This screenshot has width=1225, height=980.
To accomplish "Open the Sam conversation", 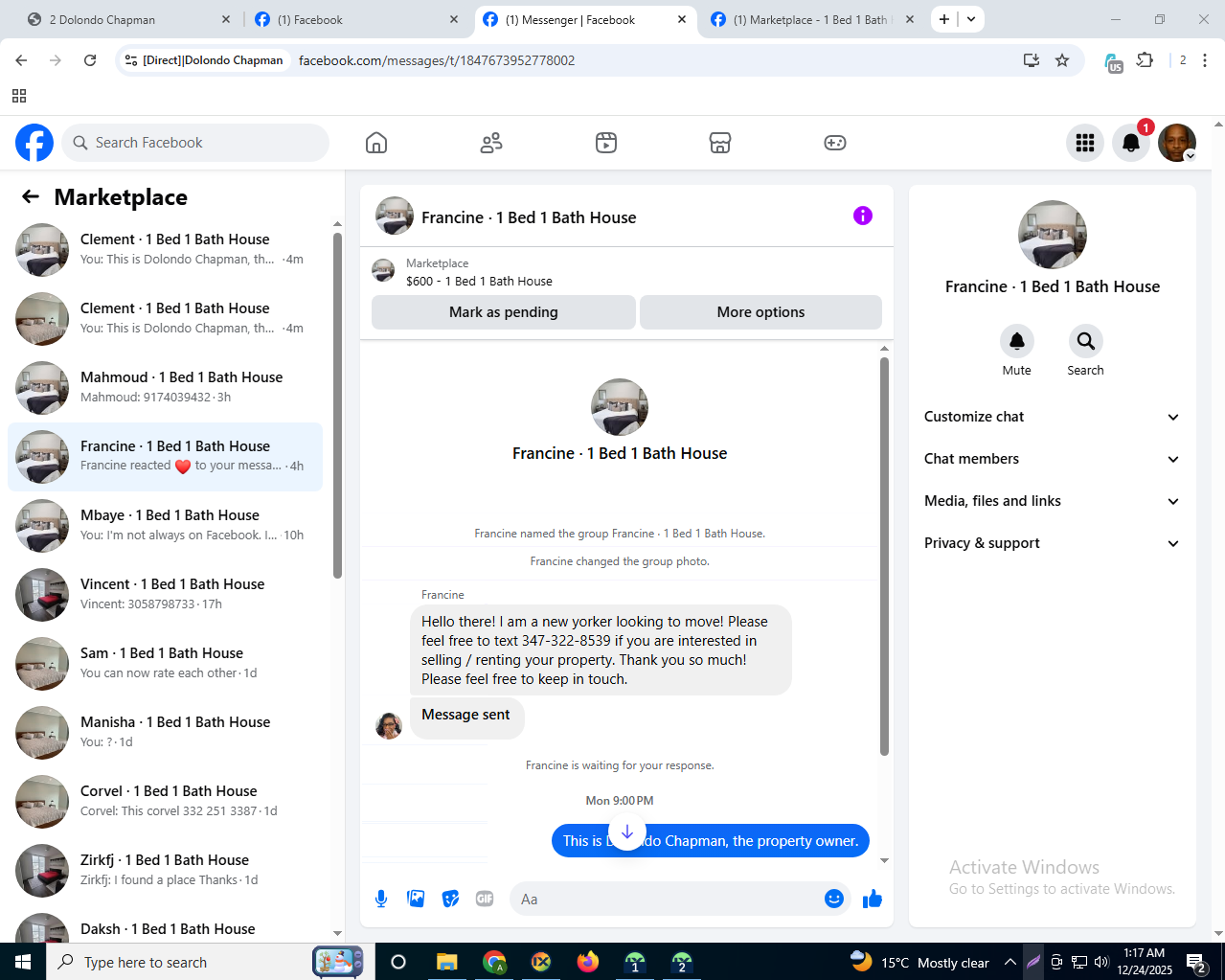I will (166, 664).
